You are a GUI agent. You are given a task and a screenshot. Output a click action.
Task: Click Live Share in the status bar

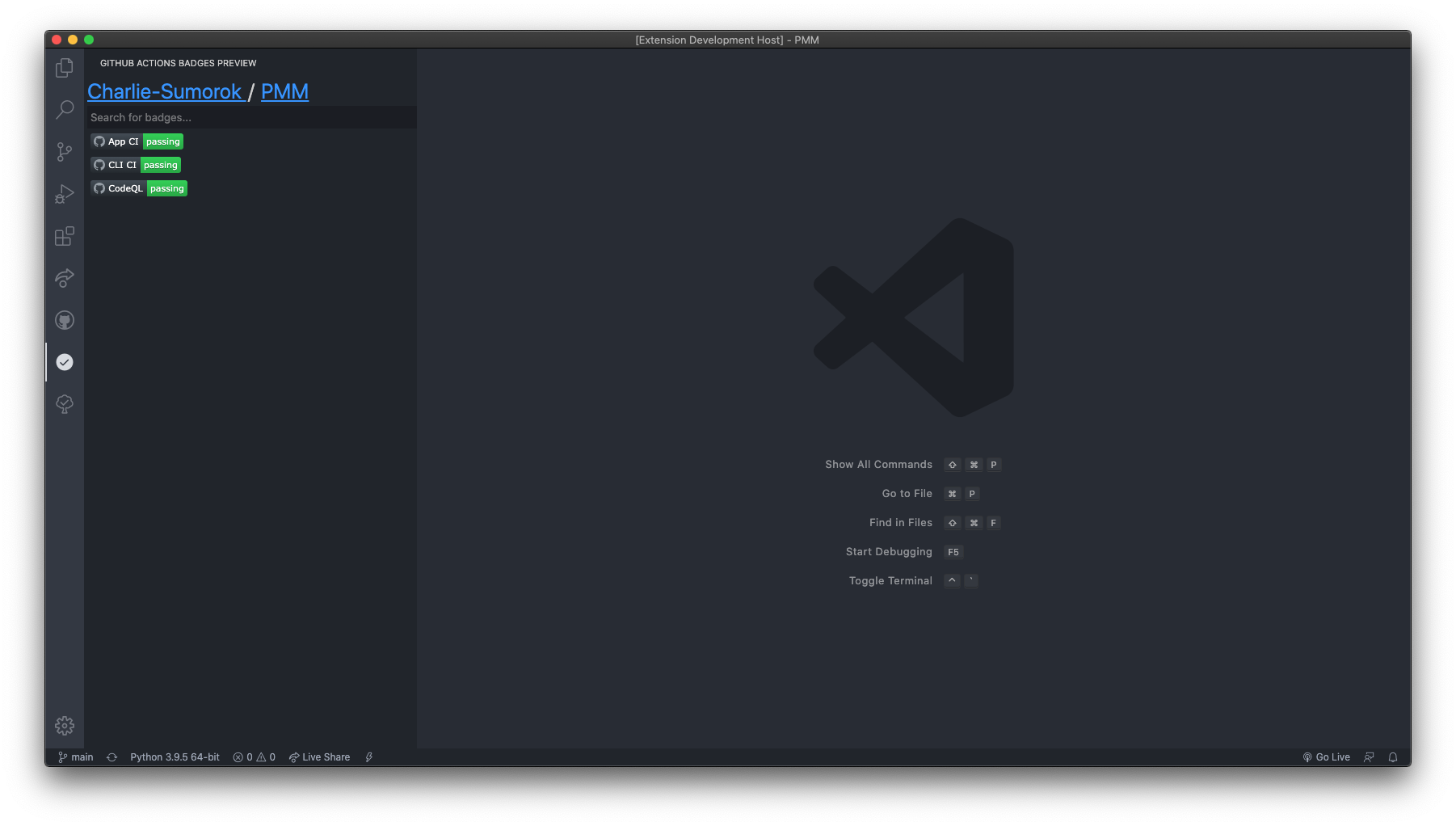[x=319, y=757]
